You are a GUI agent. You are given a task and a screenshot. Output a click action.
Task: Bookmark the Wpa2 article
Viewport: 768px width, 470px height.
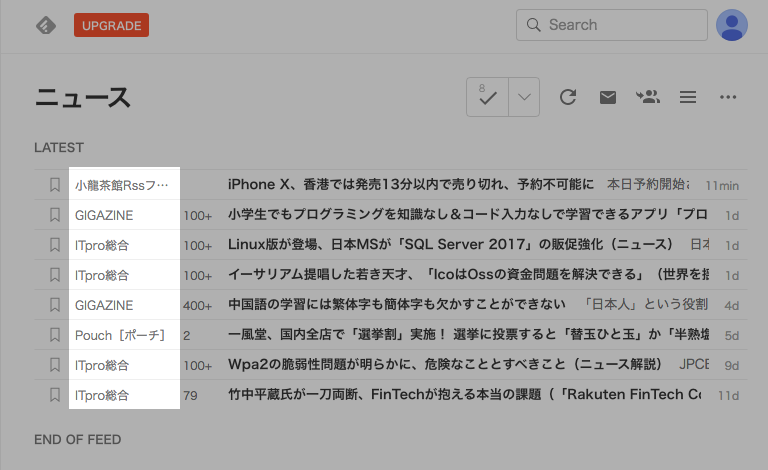click(55, 364)
